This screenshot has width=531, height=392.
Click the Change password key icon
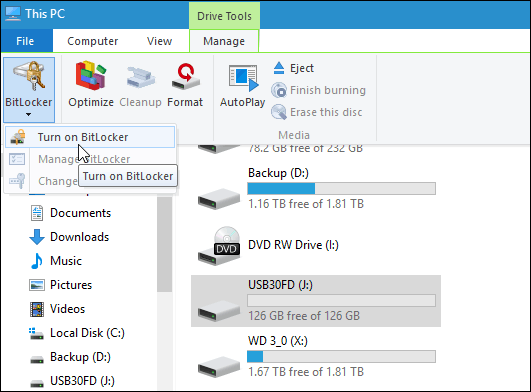17,180
